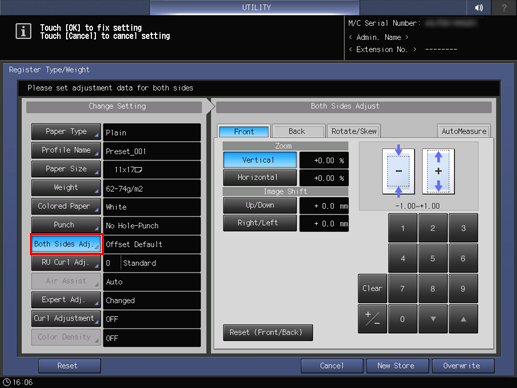Open the Paper Type setting
The image size is (517, 388).
click(x=66, y=131)
